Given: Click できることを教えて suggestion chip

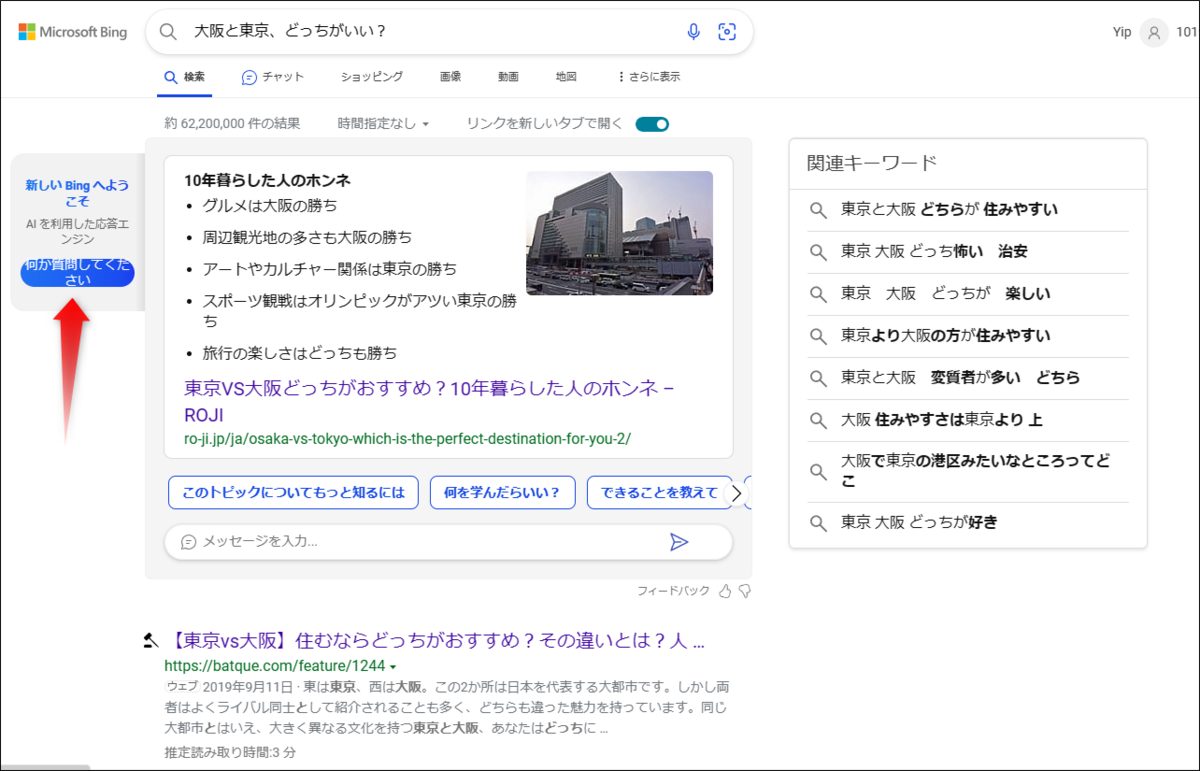Looking at the screenshot, I should (x=661, y=493).
